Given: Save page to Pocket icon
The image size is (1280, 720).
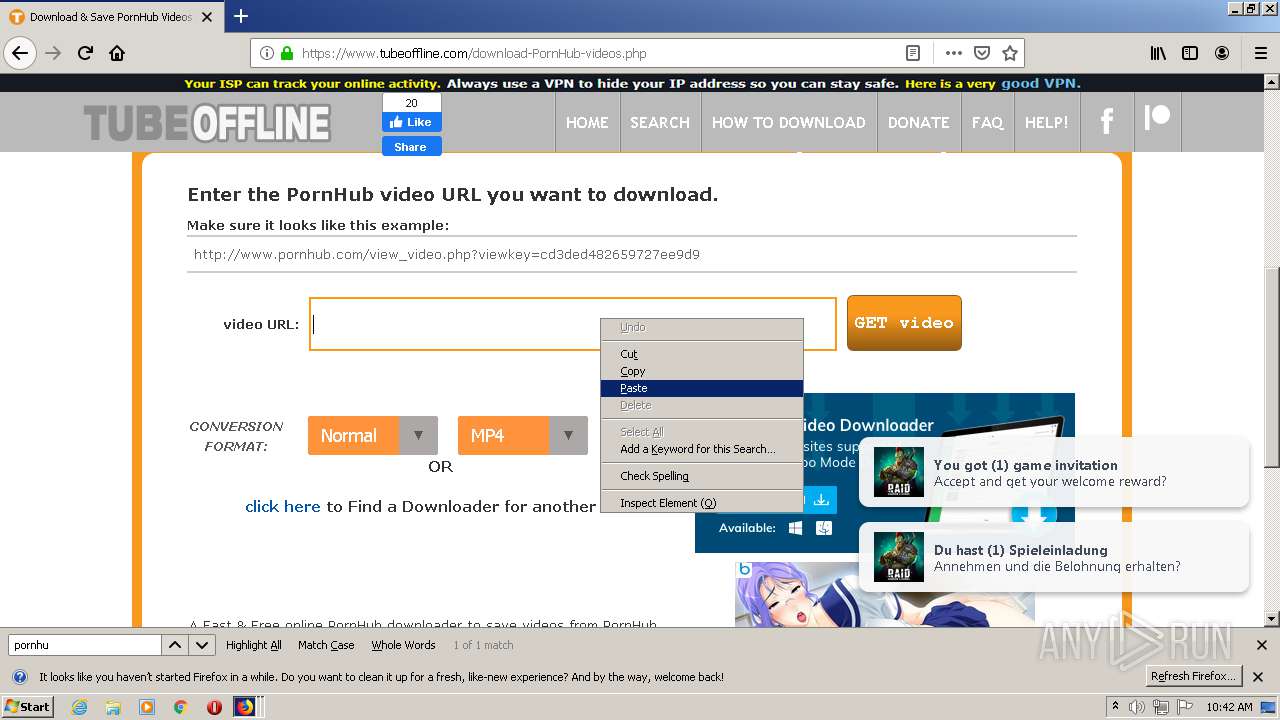Looking at the screenshot, I should point(982,53).
